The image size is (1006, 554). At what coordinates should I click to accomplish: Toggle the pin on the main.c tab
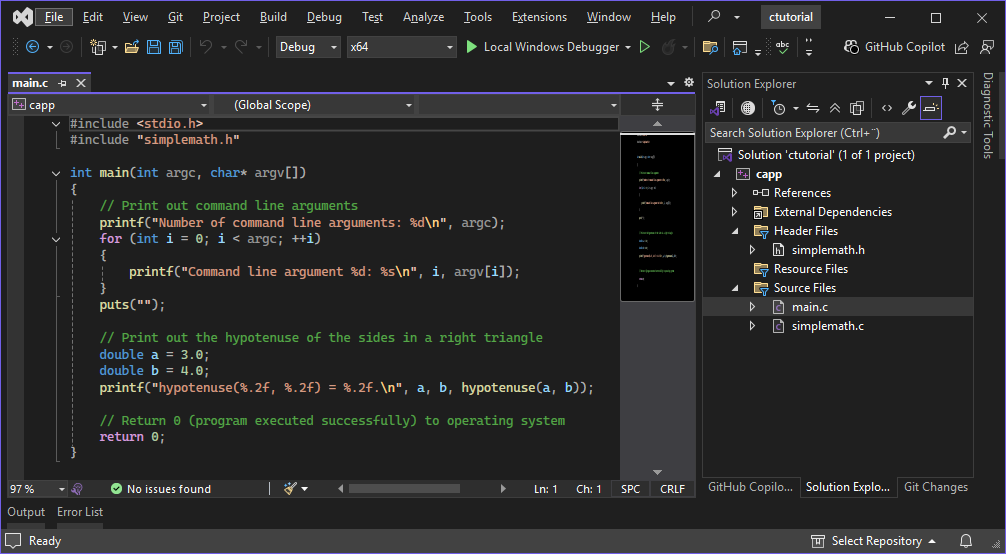point(62,83)
